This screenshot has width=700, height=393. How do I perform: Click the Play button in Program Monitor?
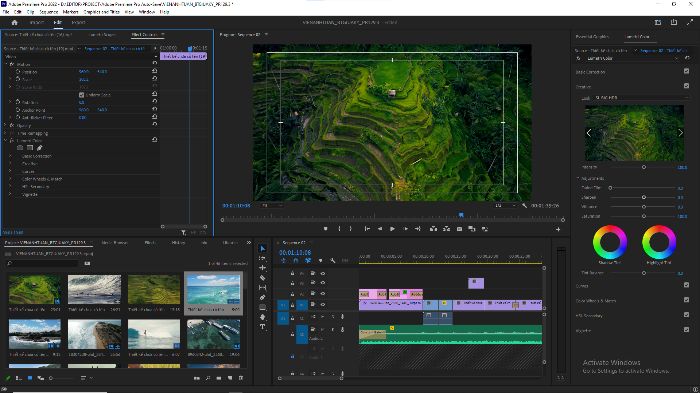(x=392, y=229)
